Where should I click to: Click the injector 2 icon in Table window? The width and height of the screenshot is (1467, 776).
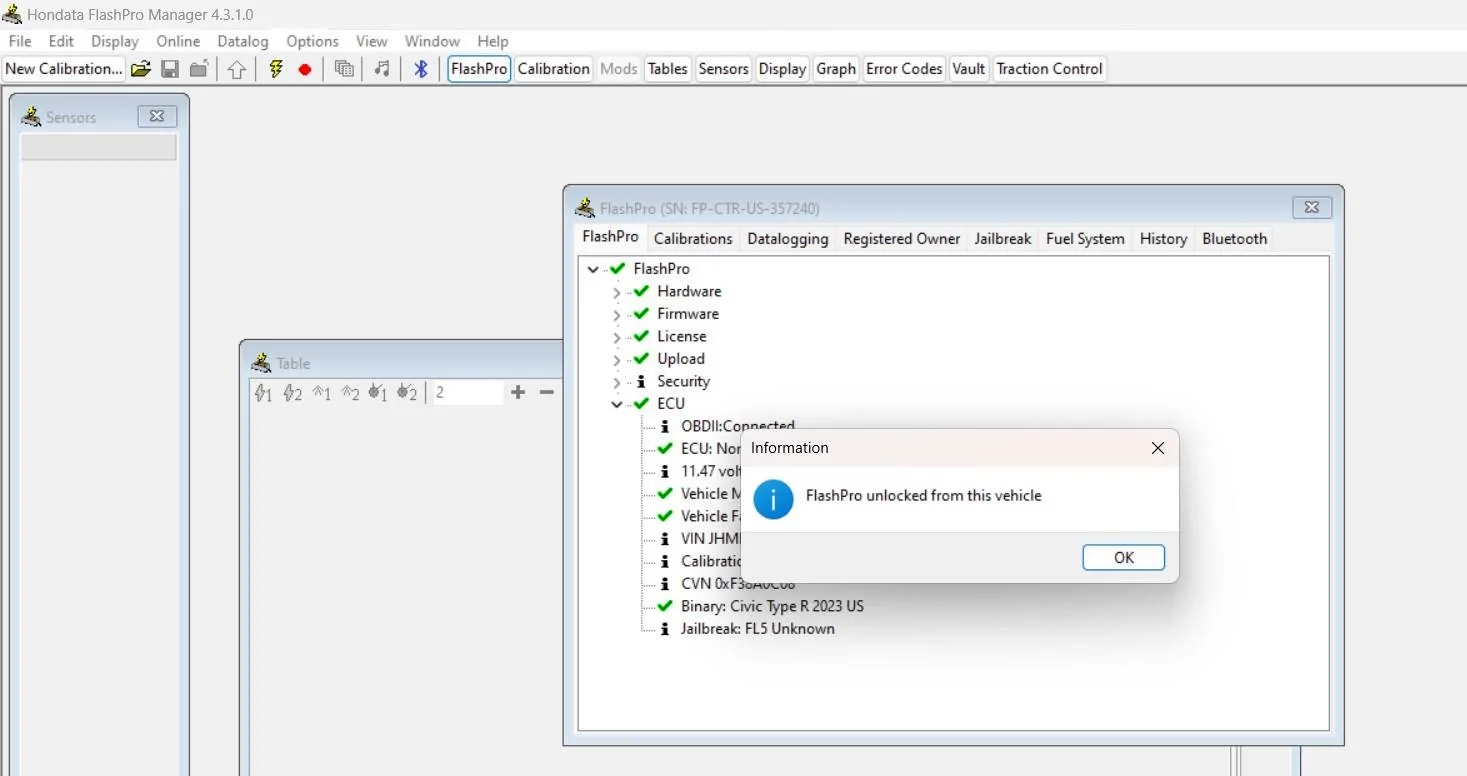pyautogui.click(x=407, y=393)
